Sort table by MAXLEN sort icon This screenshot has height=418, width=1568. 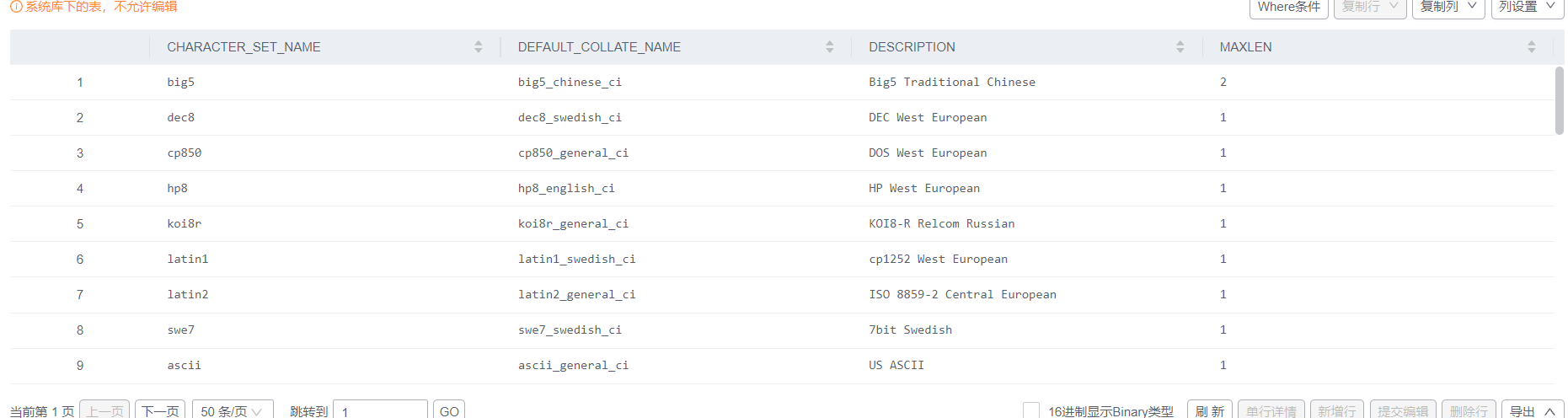point(1531,47)
